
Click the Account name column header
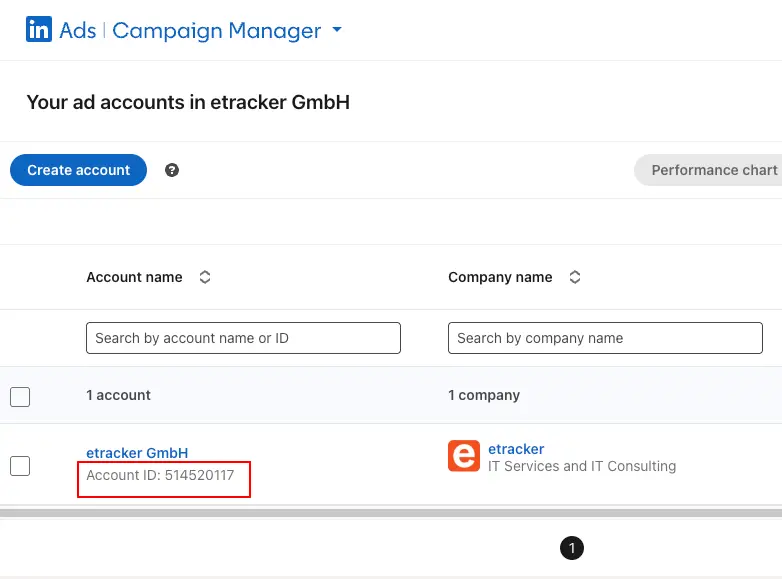pos(134,278)
